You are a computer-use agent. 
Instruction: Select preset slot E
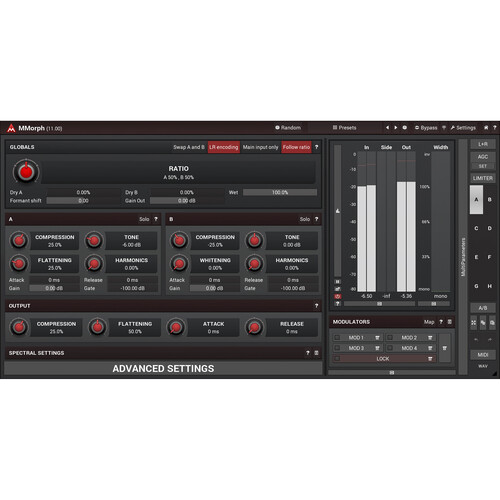coord(476,257)
